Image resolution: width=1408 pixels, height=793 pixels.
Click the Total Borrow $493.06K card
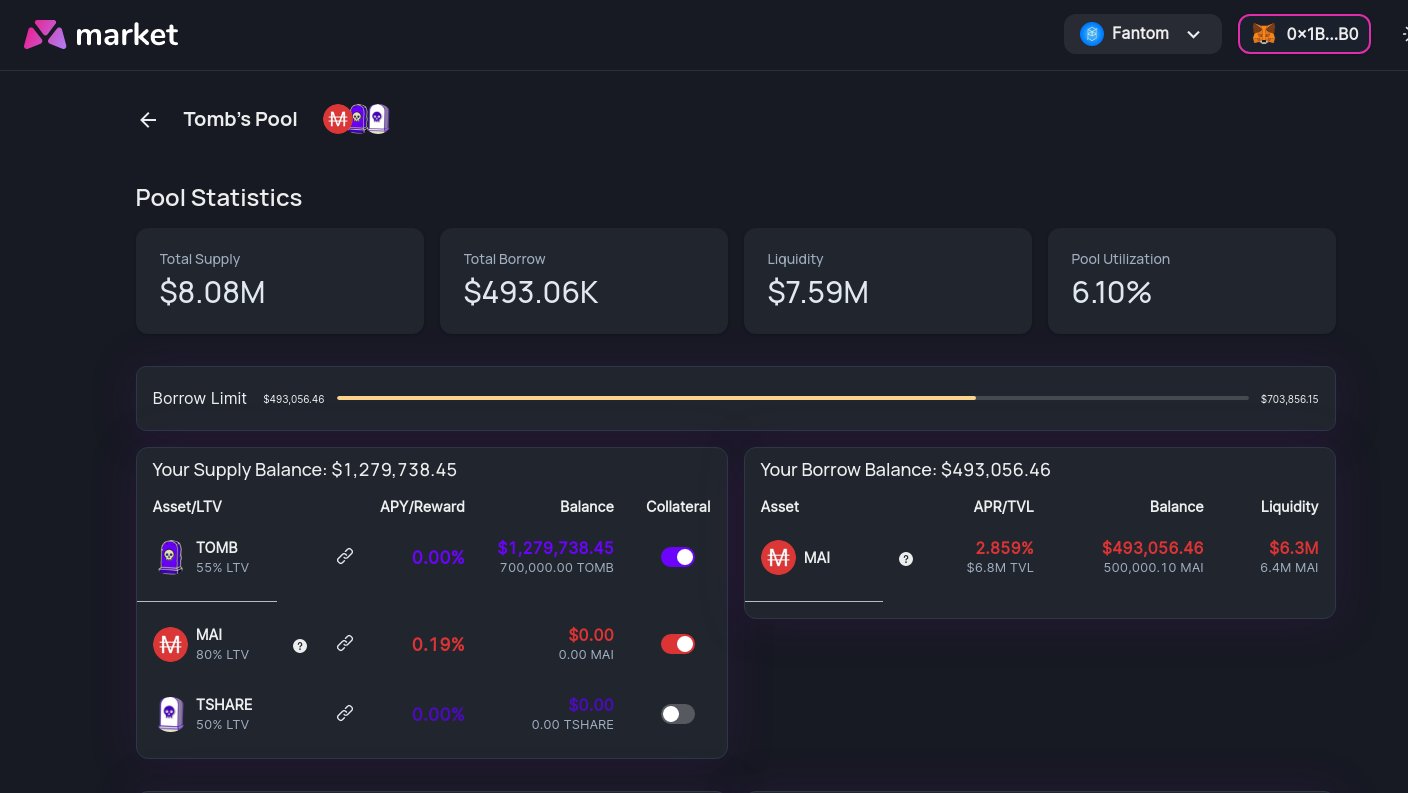point(584,281)
